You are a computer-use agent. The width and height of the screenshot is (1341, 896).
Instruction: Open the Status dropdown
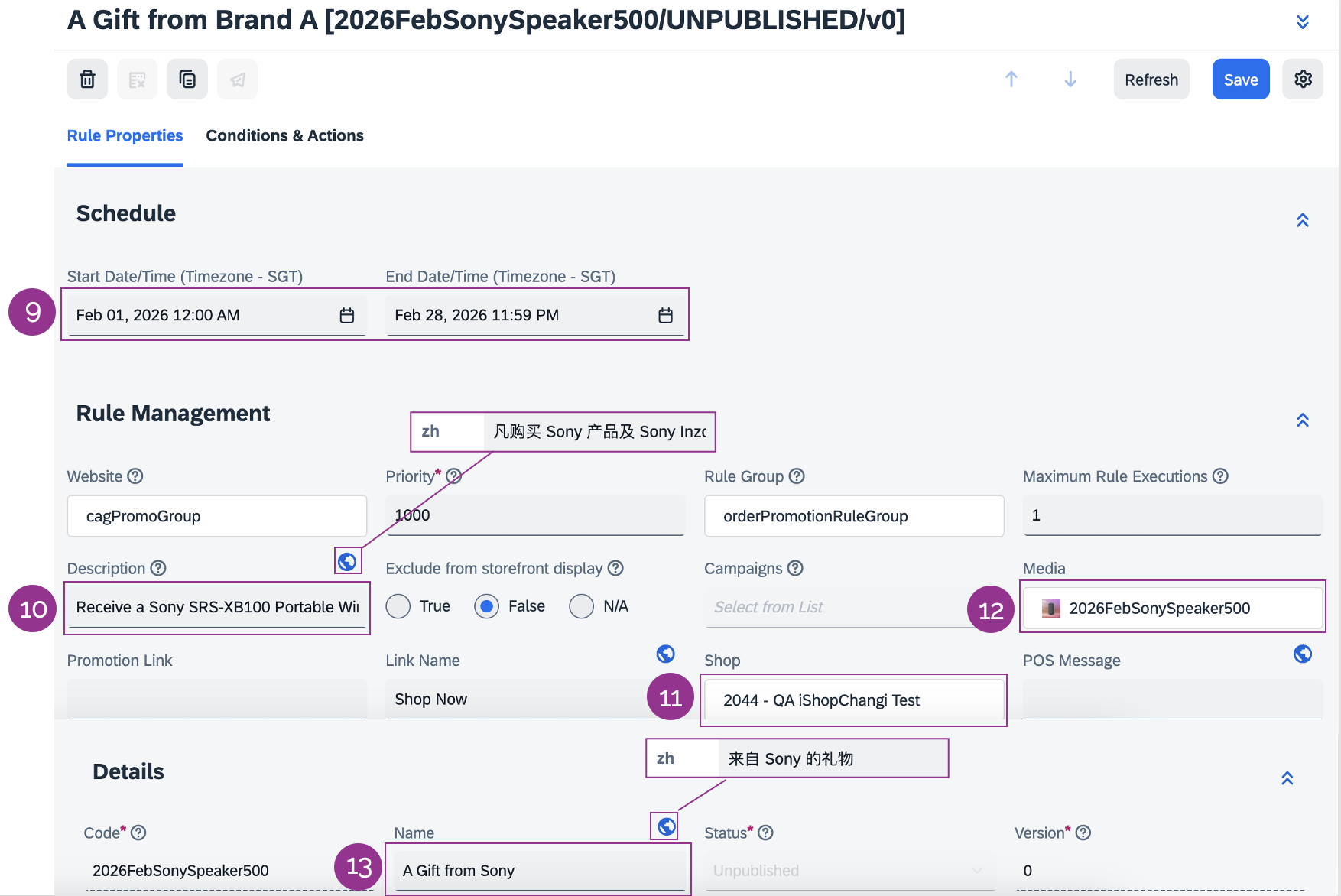click(x=849, y=871)
